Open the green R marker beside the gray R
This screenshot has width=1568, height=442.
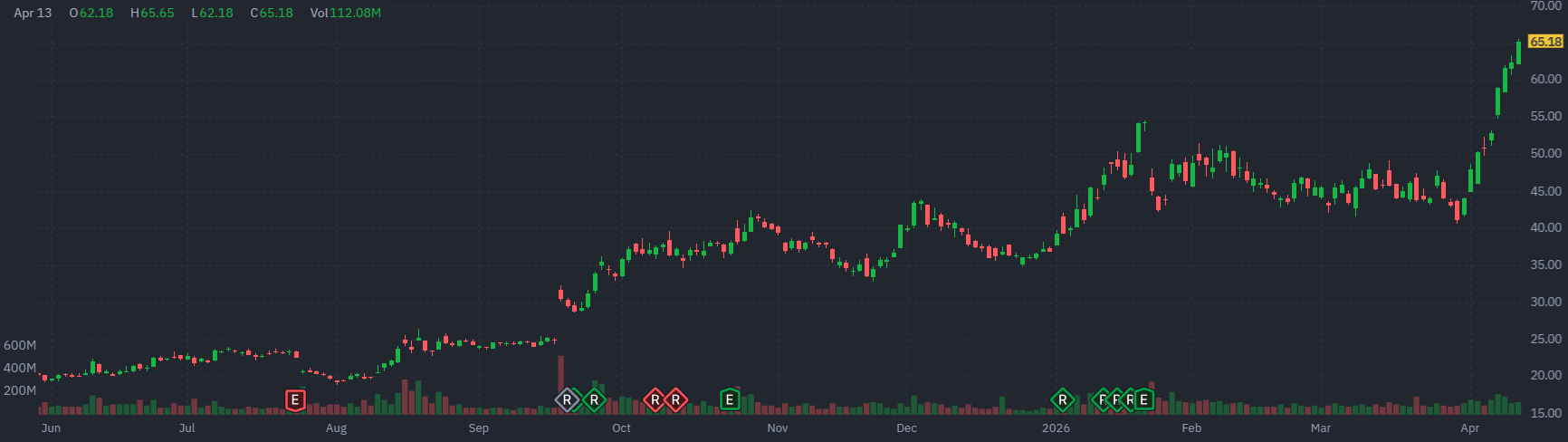pyautogui.click(x=594, y=399)
